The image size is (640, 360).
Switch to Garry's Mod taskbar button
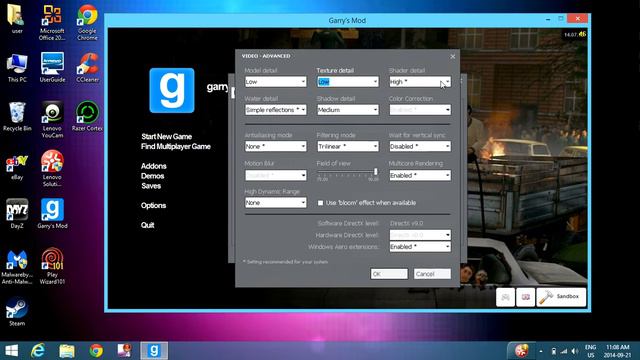[154, 351]
